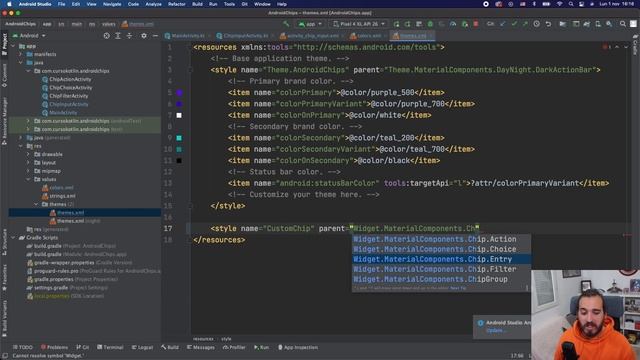The image size is (640, 360).
Task: Open the Code menu
Action: (133, 4)
